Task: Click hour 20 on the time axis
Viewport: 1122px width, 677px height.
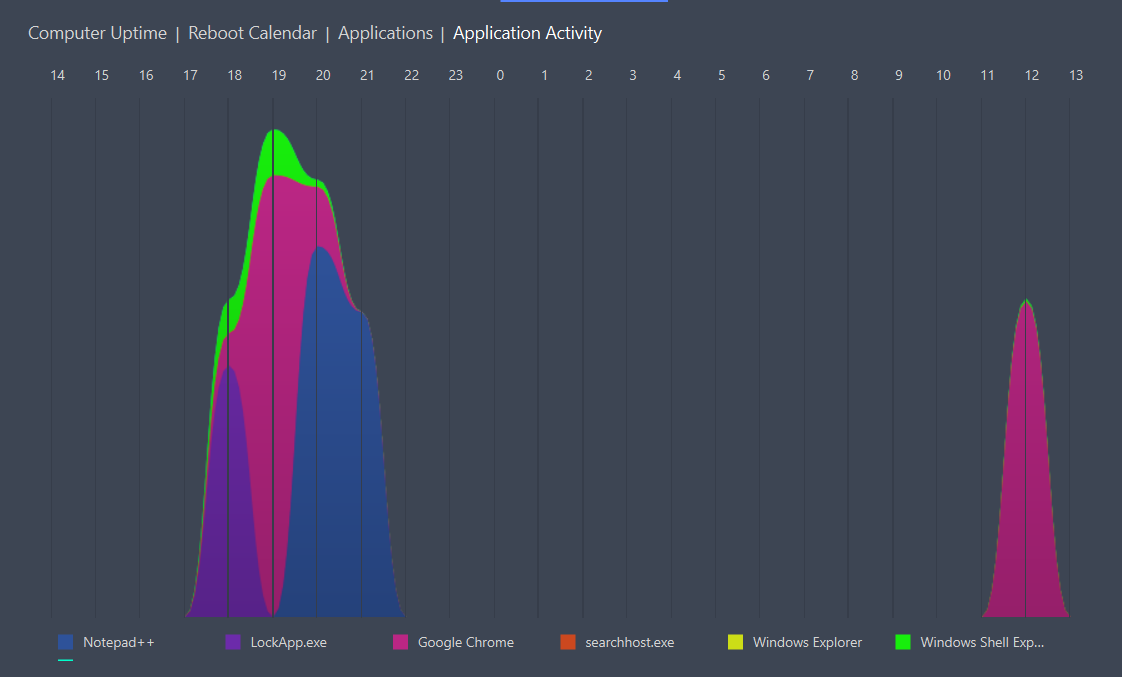Action: 323,75
